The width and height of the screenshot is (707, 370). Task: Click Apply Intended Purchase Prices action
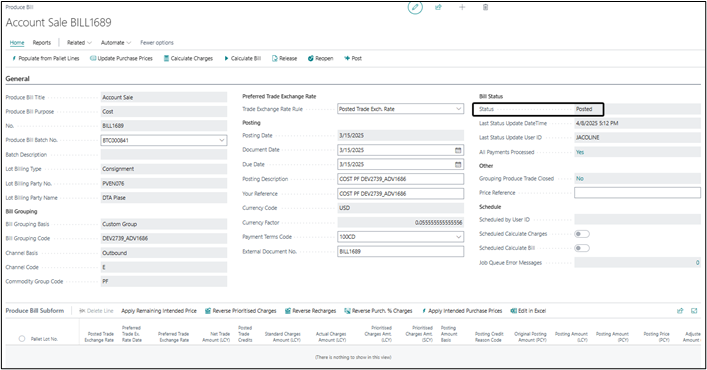[x=462, y=311]
